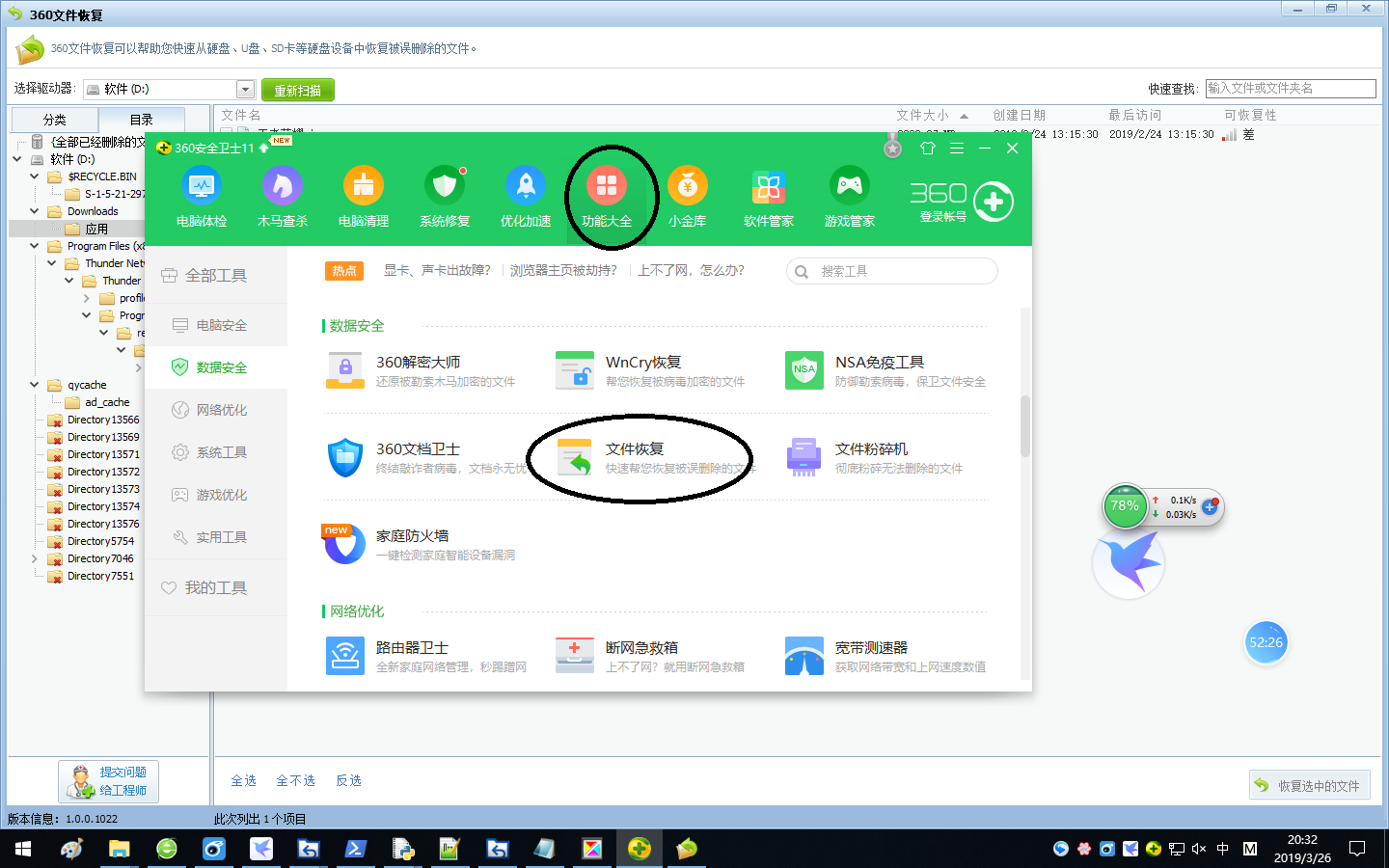Open the 360 main menu hamburger icon

pyautogui.click(x=957, y=148)
